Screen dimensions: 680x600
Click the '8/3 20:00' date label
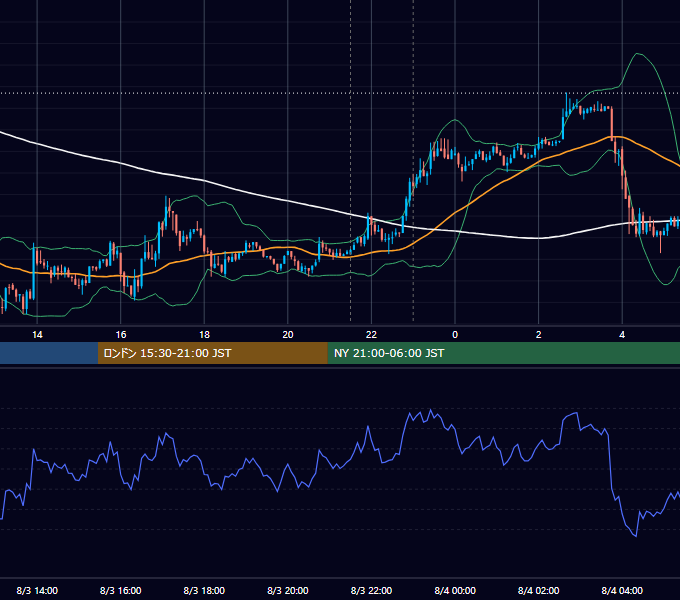pos(288,590)
